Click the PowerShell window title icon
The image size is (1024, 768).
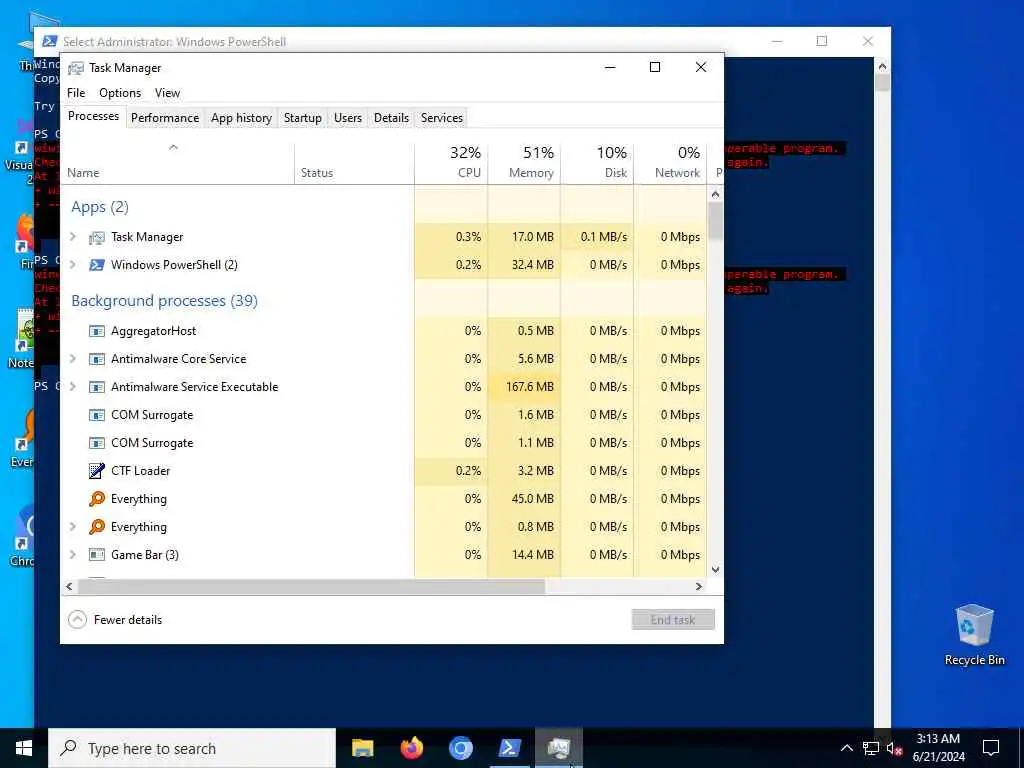[50, 41]
